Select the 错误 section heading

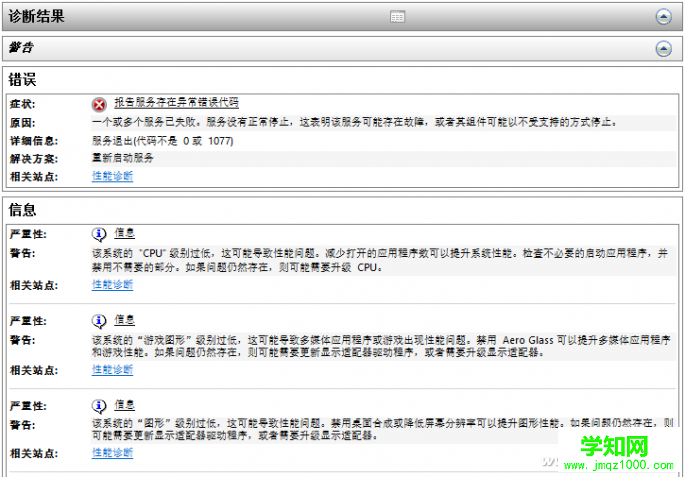click(x=23, y=79)
